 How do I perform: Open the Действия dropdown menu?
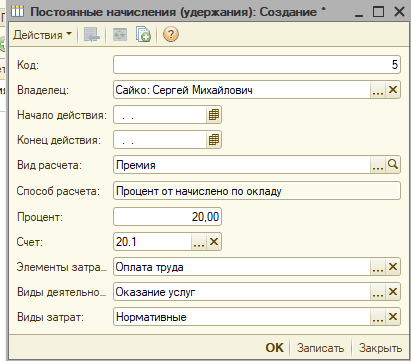click(x=42, y=35)
